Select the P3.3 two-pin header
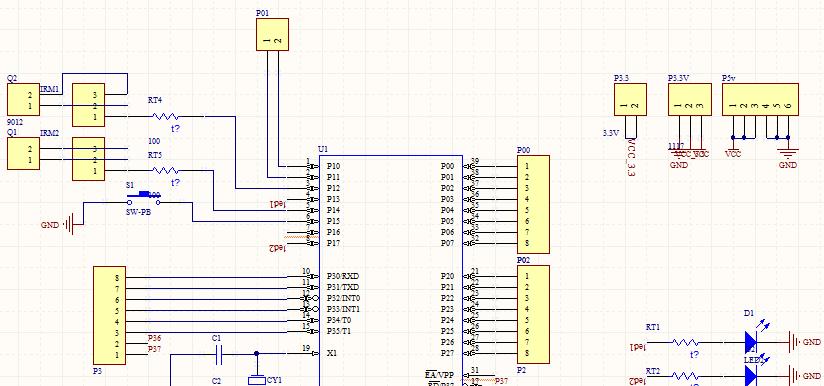Viewport: 824px width, 386px height. click(x=631, y=99)
